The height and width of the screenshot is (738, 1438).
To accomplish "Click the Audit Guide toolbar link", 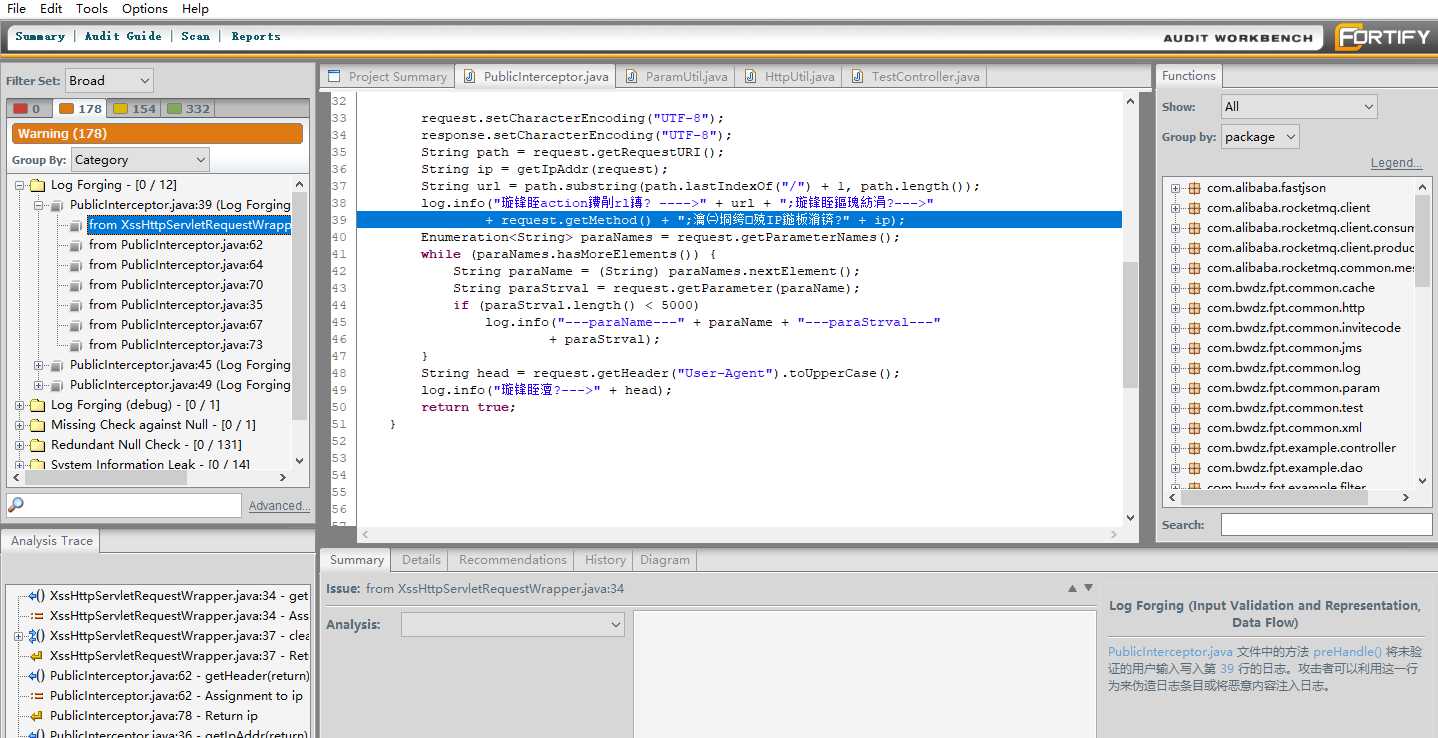I will coord(123,36).
